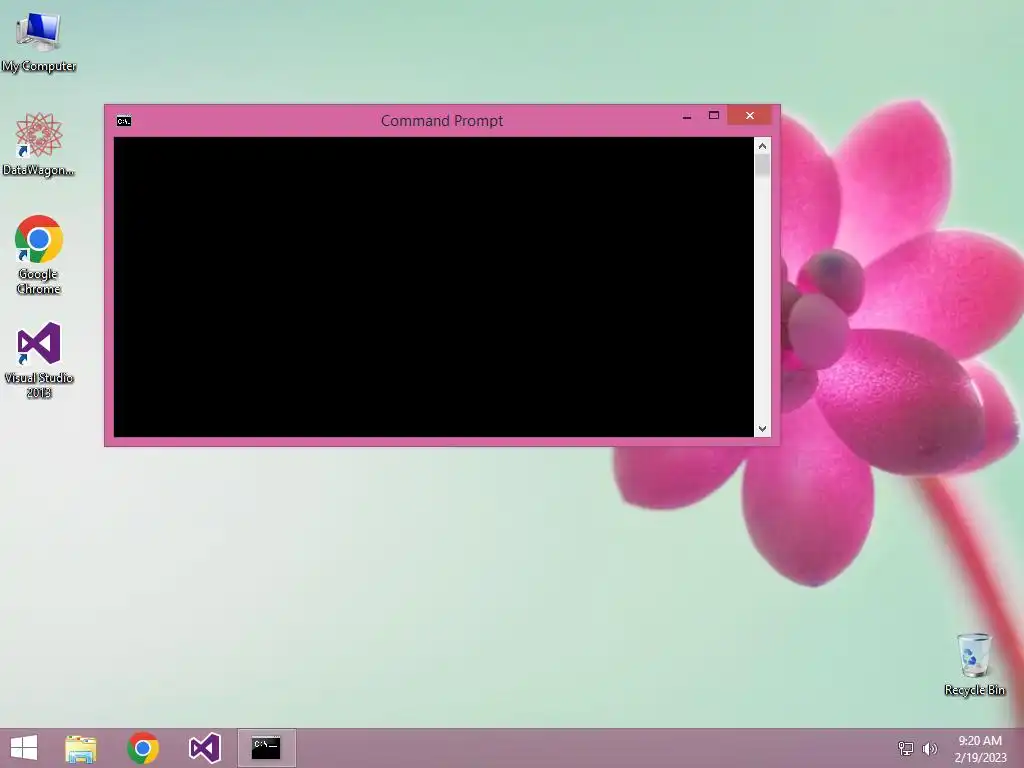Open Visual Studio from the taskbar

[204, 748]
